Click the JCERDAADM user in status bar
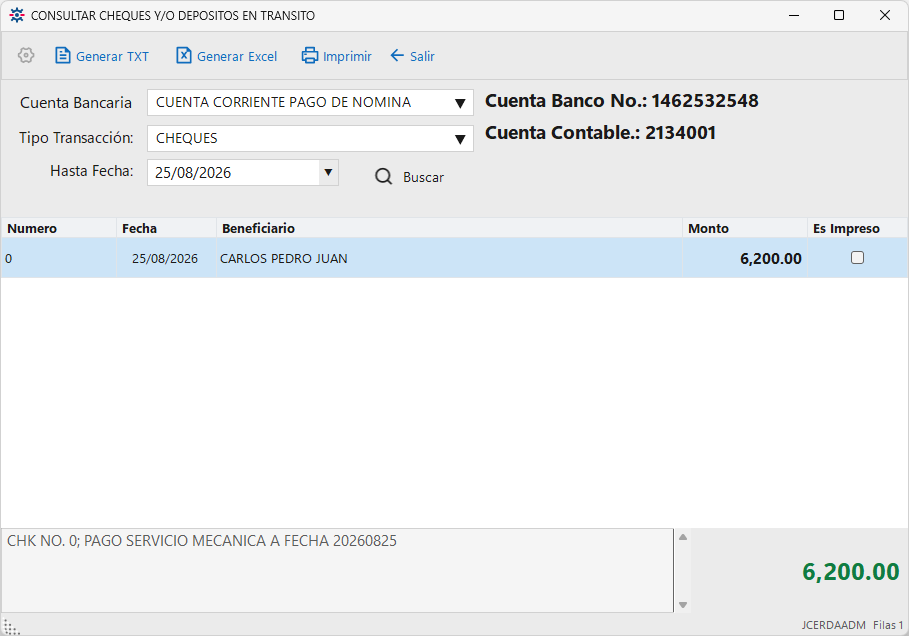Screen dimensions: 909x636 [x=834, y=625]
